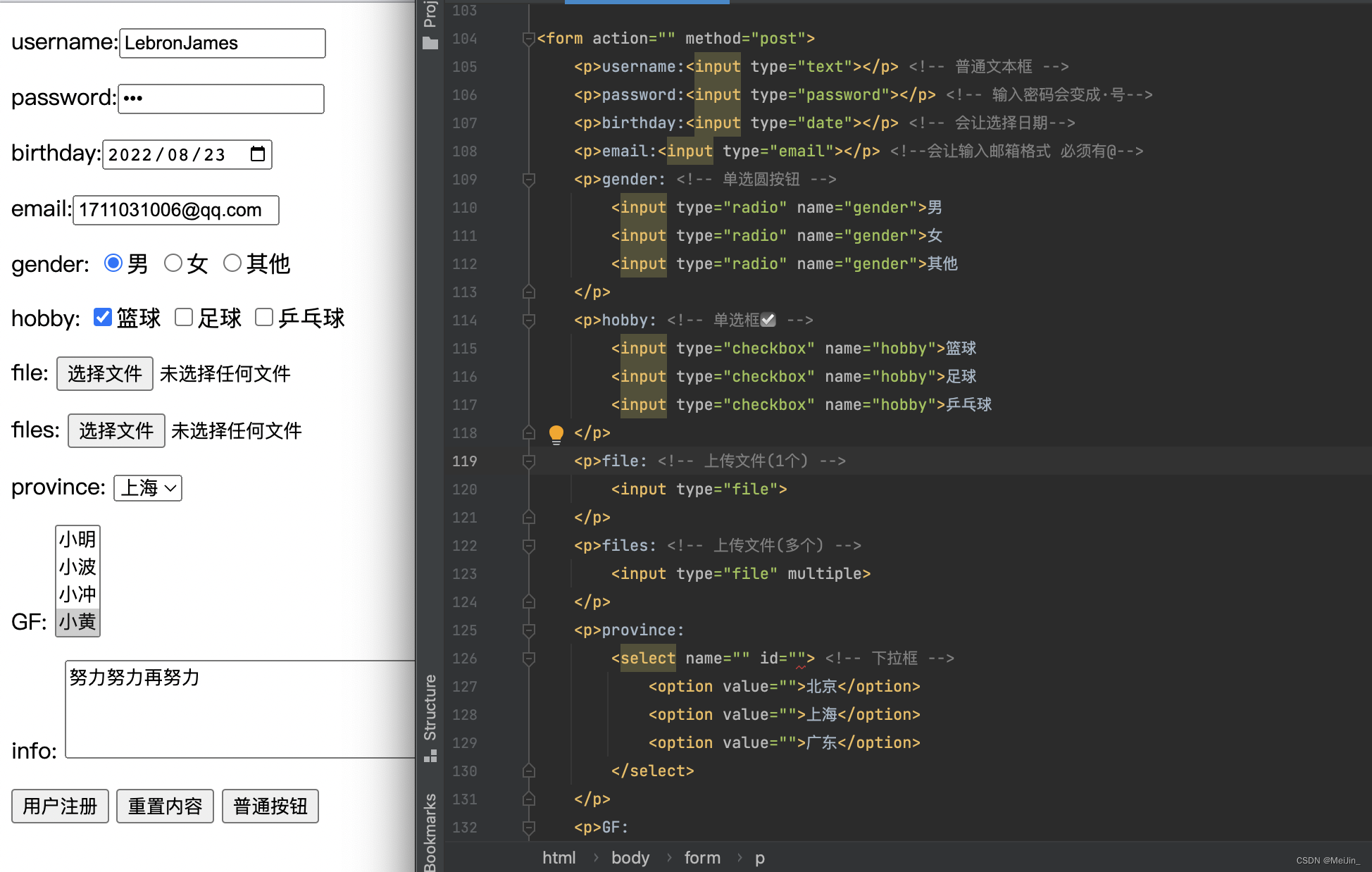Click the yellow lightbulb intention icon
Viewport: 1372px width, 872px height.
pyautogui.click(x=556, y=433)
